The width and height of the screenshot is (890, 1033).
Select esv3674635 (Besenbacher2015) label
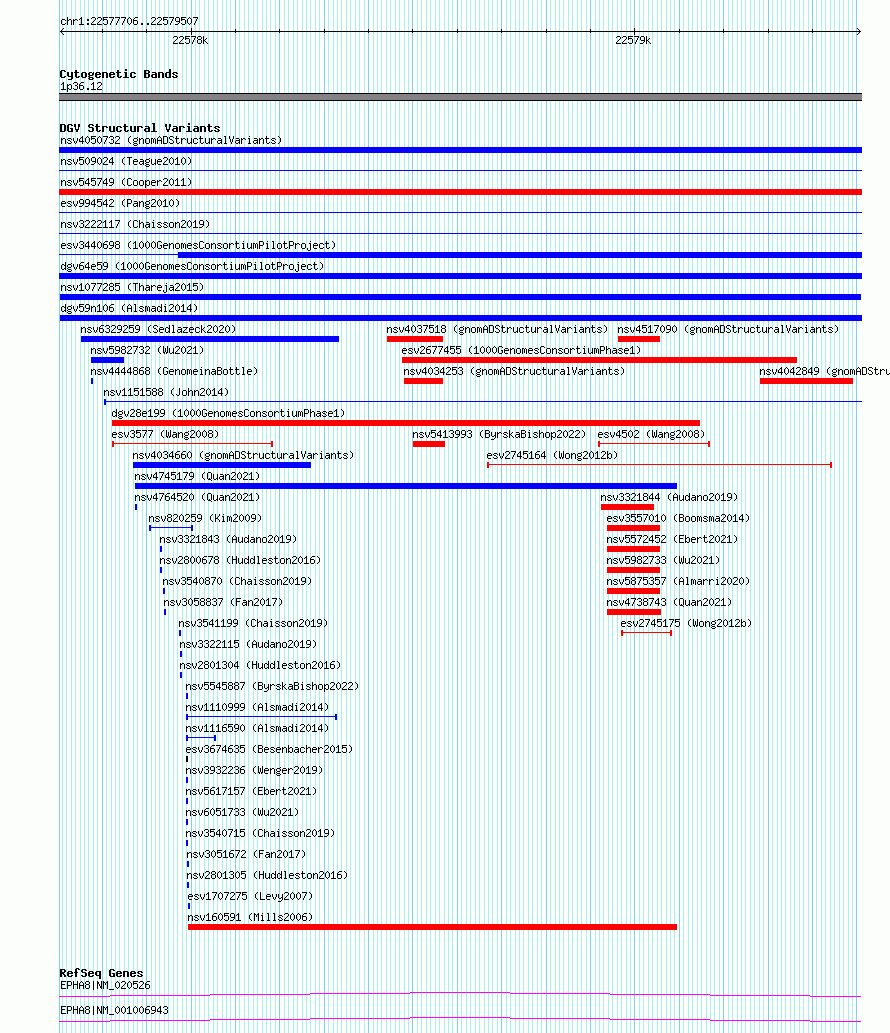[269, 751]
